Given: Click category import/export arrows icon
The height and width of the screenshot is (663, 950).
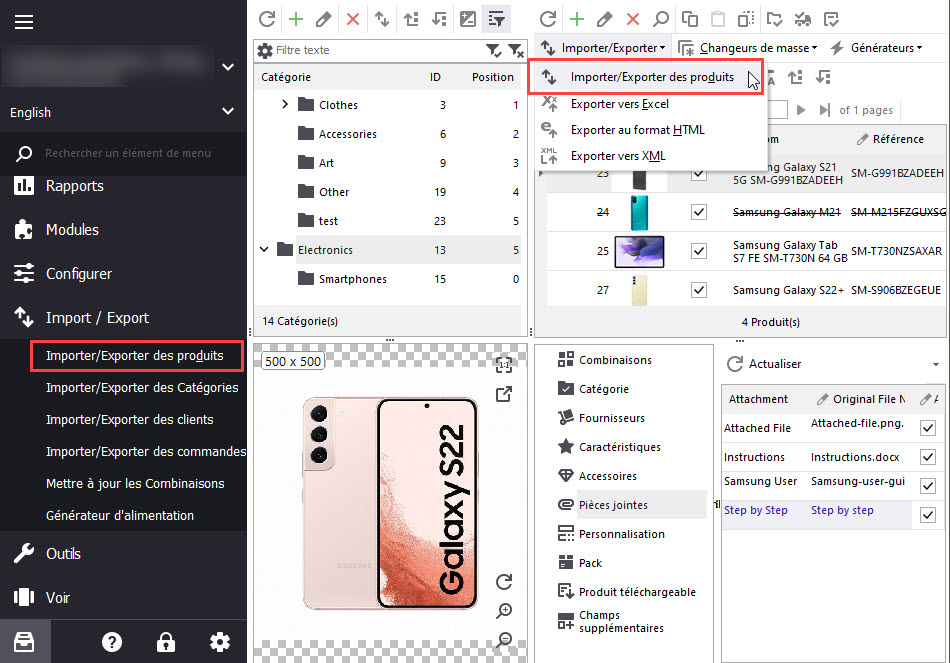Looking at the screenshot, I should click(382, 19).
